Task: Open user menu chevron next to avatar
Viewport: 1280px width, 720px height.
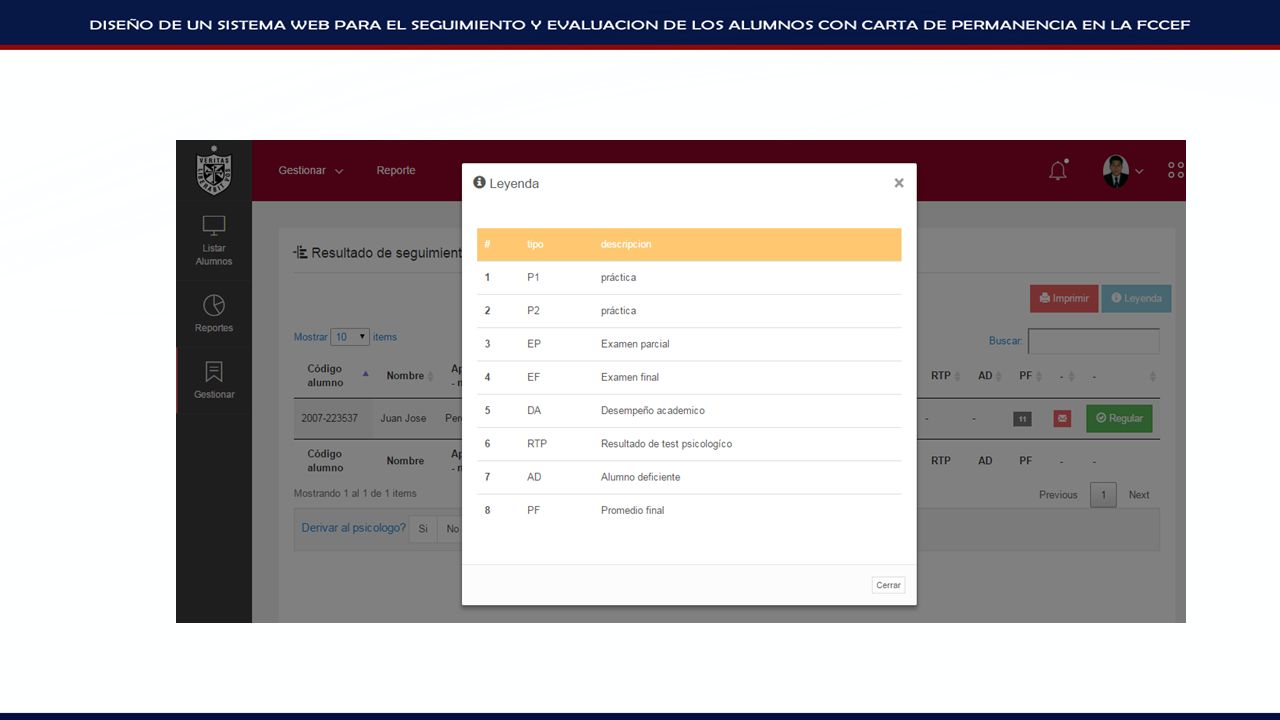Action: [x=1139, y=172]
